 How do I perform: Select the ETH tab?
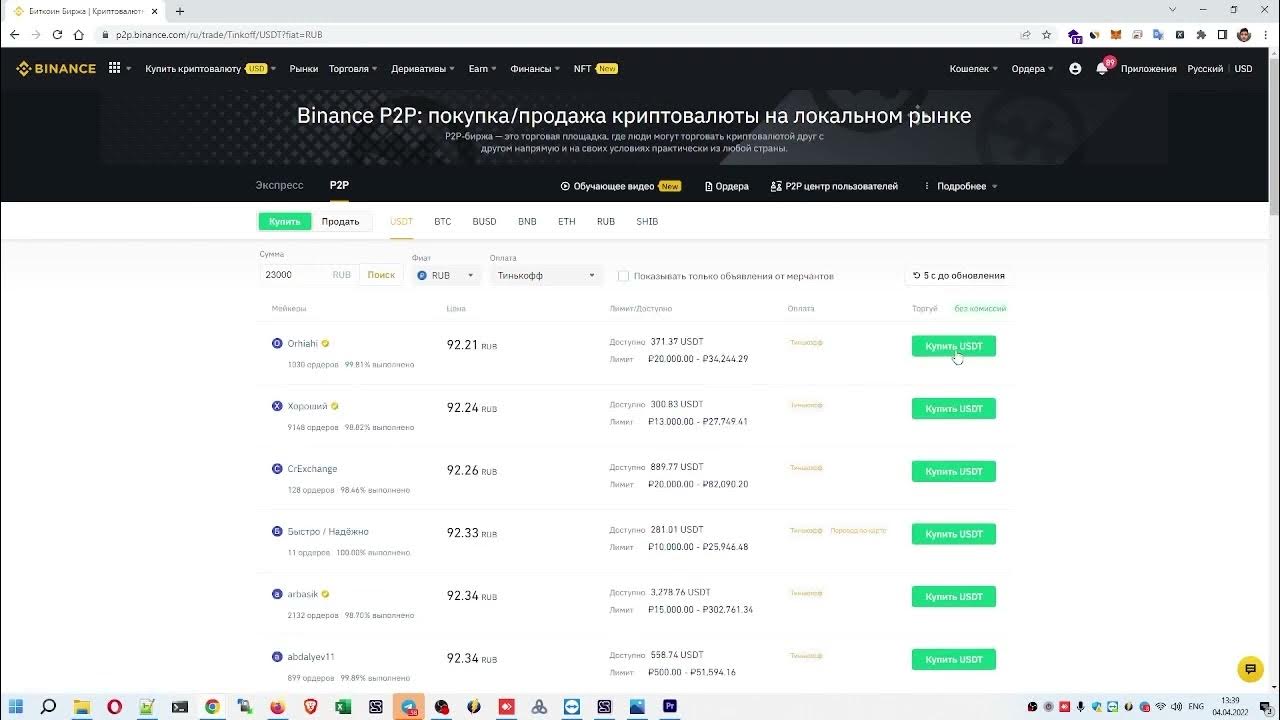[x=567, y=221]
